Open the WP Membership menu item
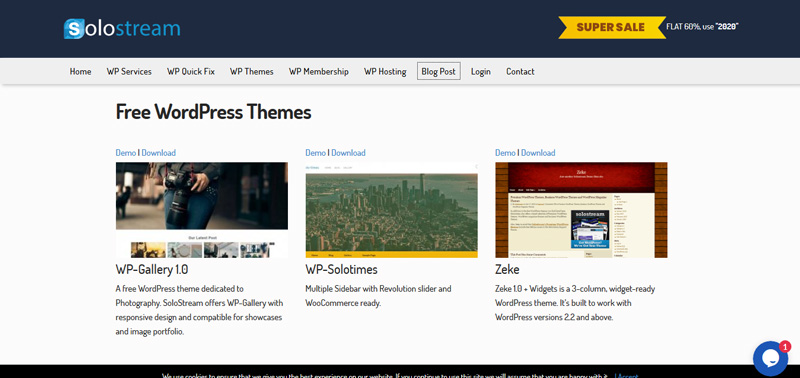800x378 pixels. (x=319, y=71)
